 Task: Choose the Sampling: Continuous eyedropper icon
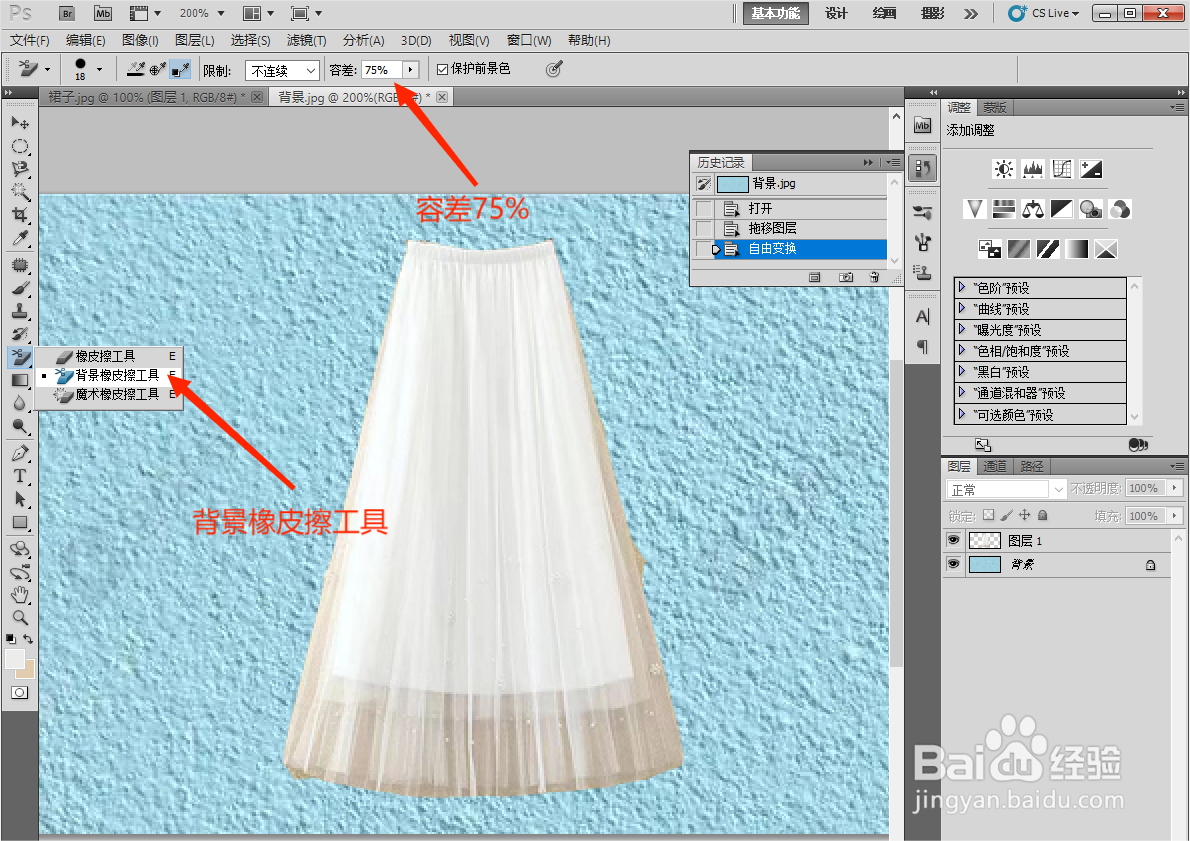pyautogui.click(x=136, y=69)
